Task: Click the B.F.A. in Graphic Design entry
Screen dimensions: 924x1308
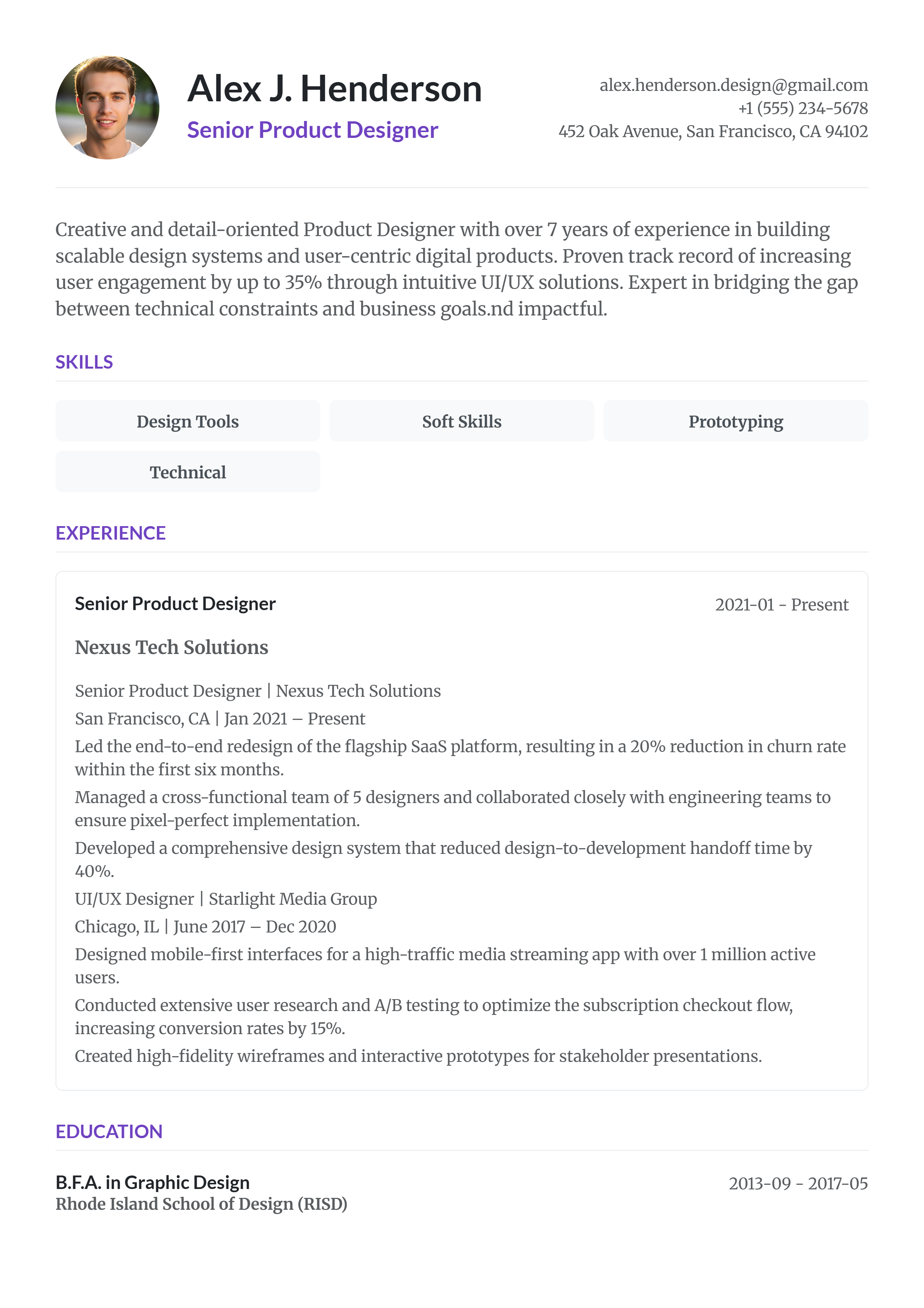Action: [x=152, y=1183]
